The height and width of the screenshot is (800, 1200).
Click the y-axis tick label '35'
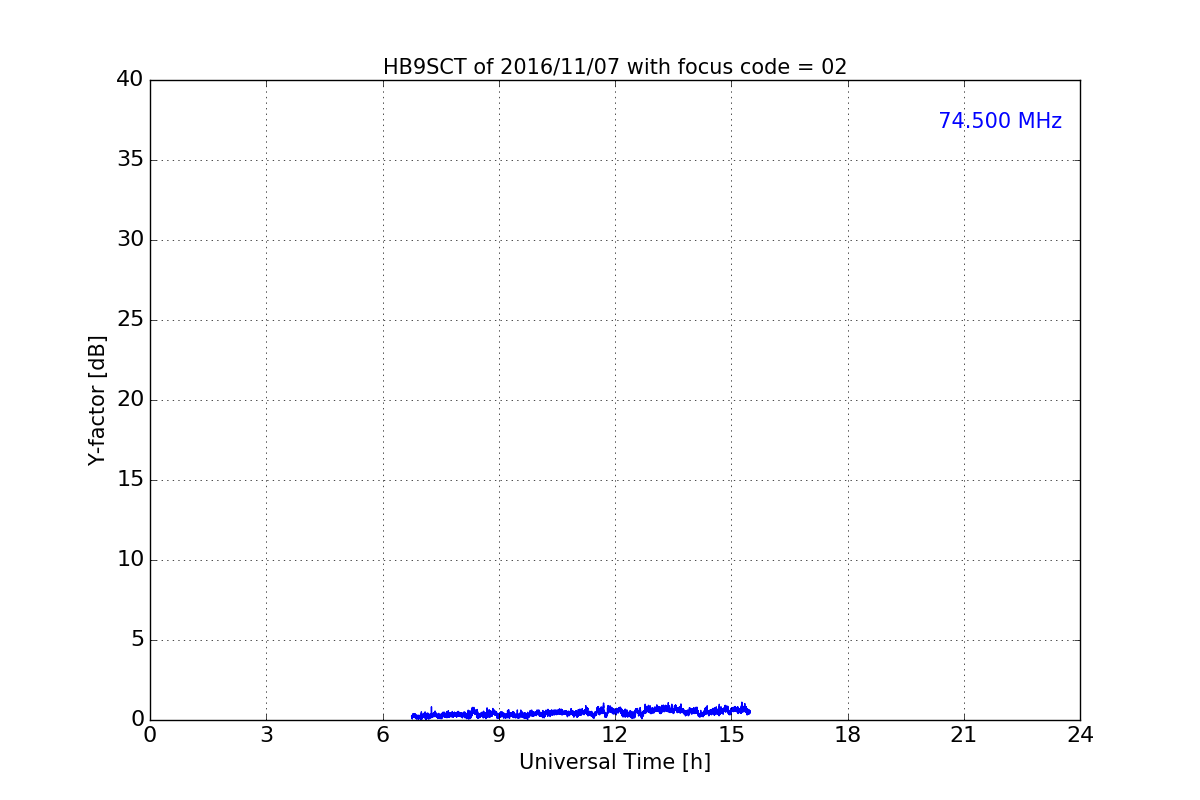coord(130,160)
